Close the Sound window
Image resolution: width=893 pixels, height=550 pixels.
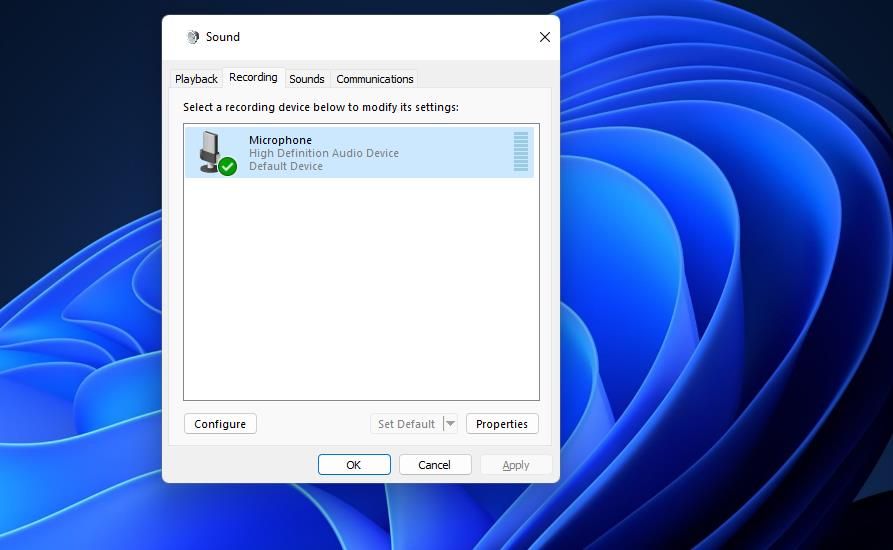click(x=544, y=37)
